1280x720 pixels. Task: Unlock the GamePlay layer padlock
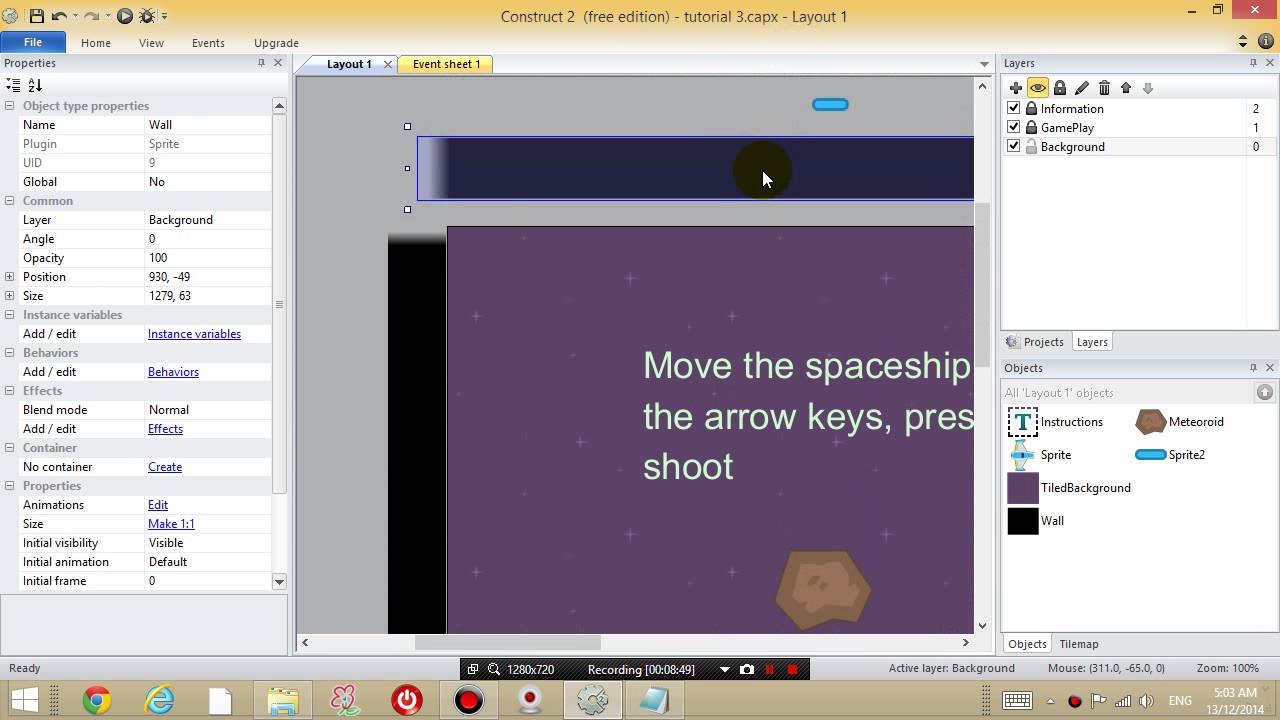click(1031, 127)
